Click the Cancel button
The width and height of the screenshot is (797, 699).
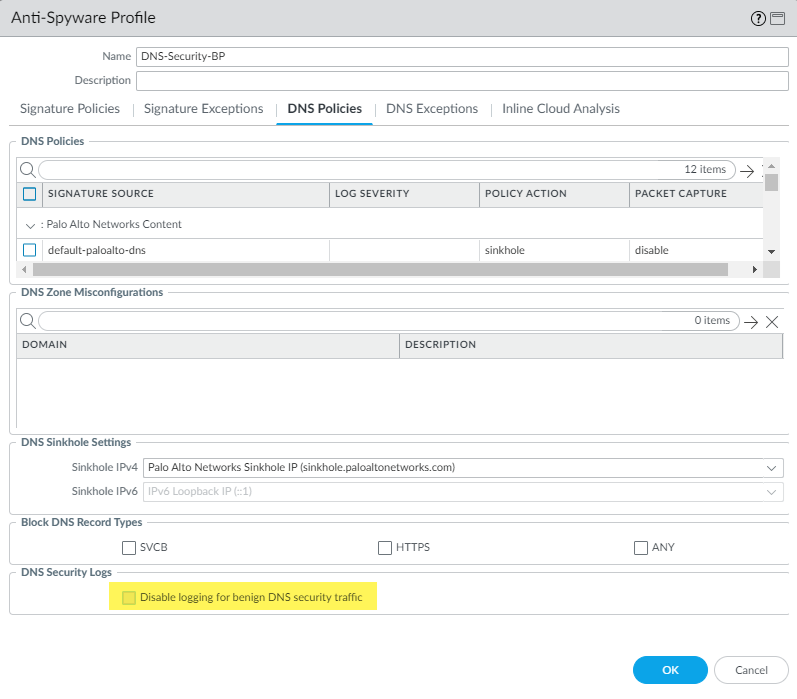(751, 670)
